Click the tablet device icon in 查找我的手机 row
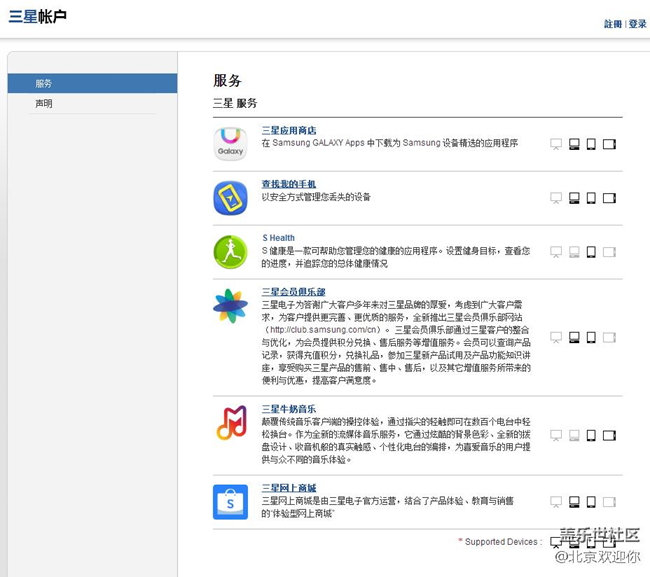Screen dimensions: 650x577 609,198
